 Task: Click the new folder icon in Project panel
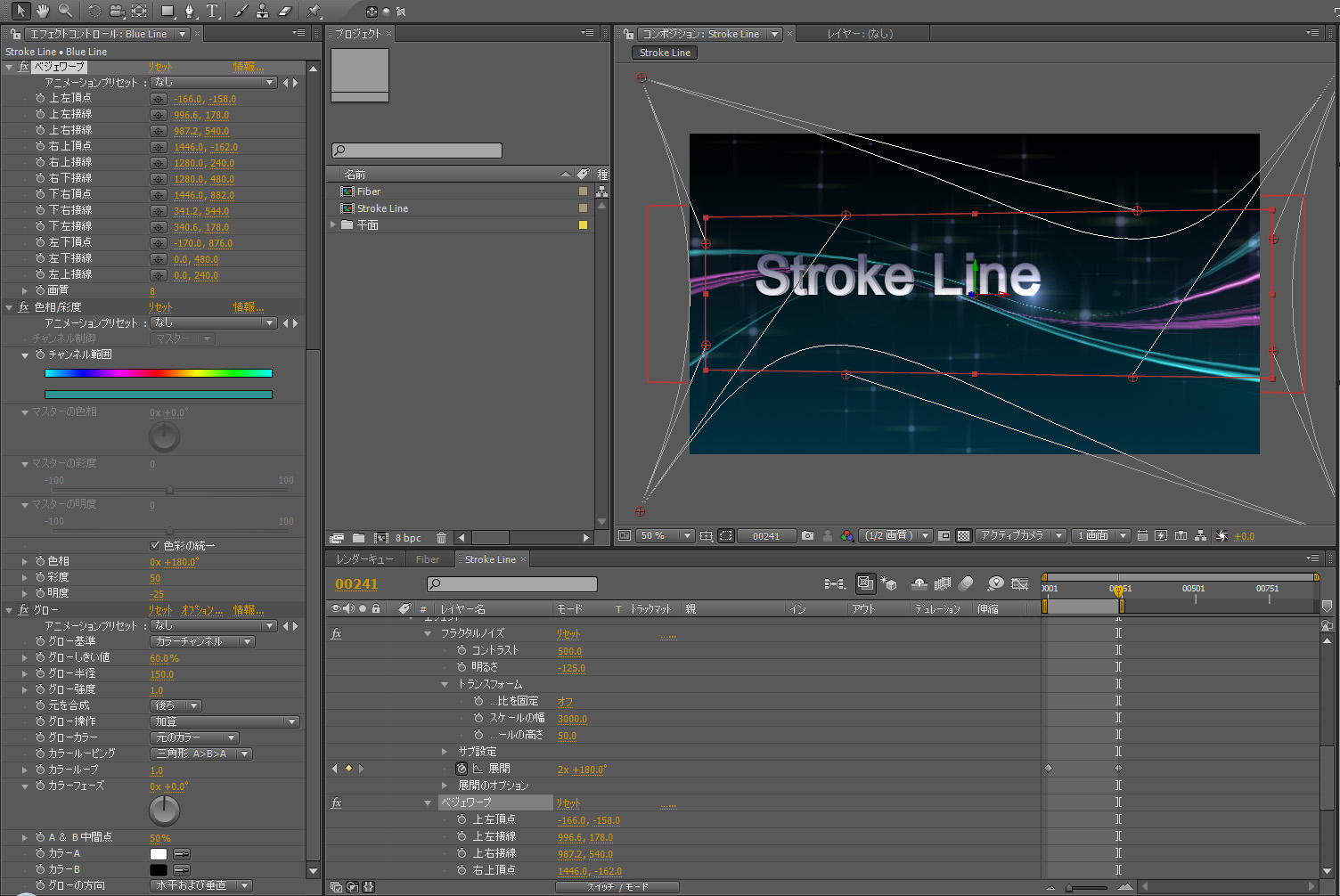(358, 538)
